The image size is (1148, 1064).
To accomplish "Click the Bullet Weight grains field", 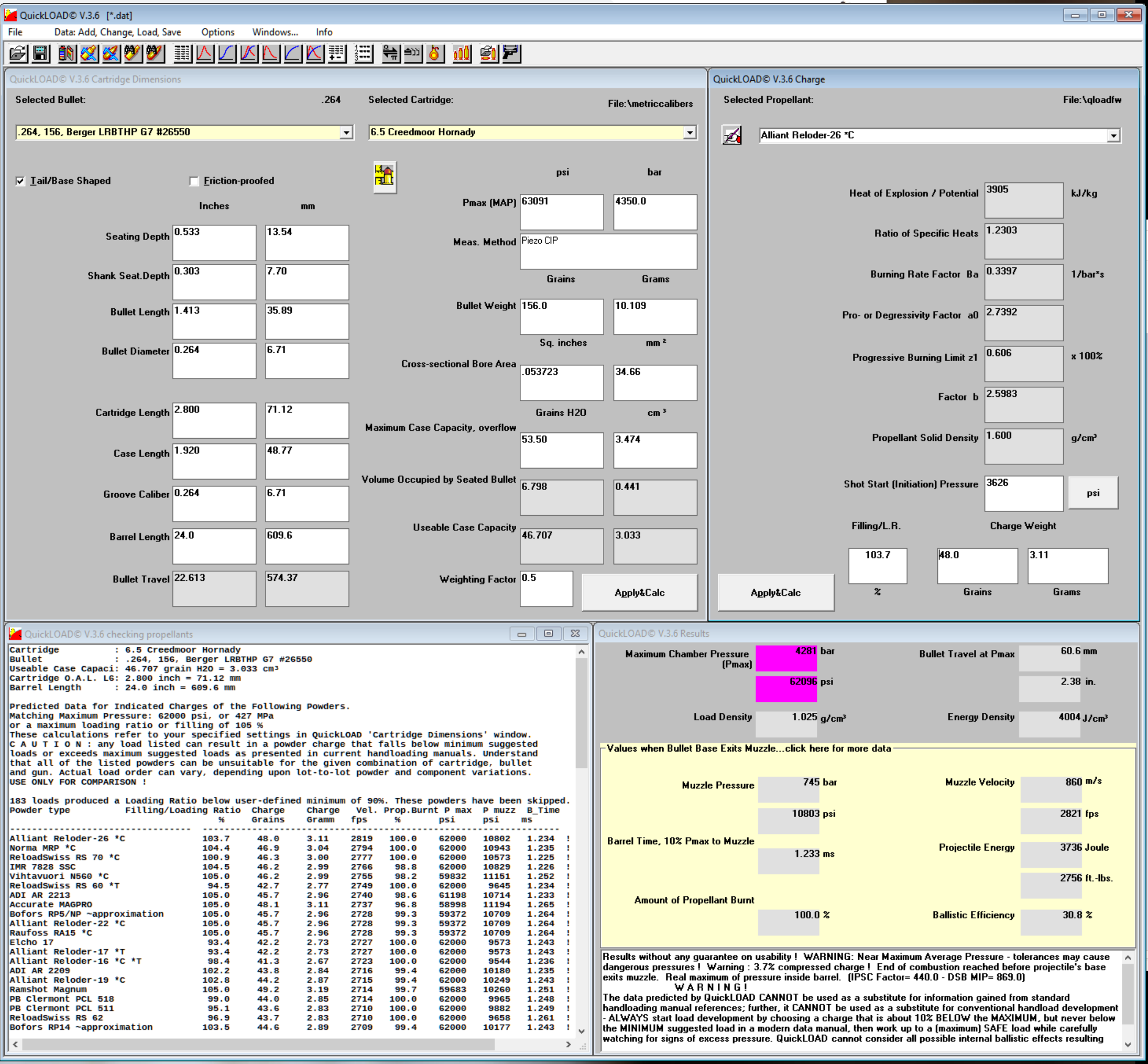I will [x=562, y=317].
